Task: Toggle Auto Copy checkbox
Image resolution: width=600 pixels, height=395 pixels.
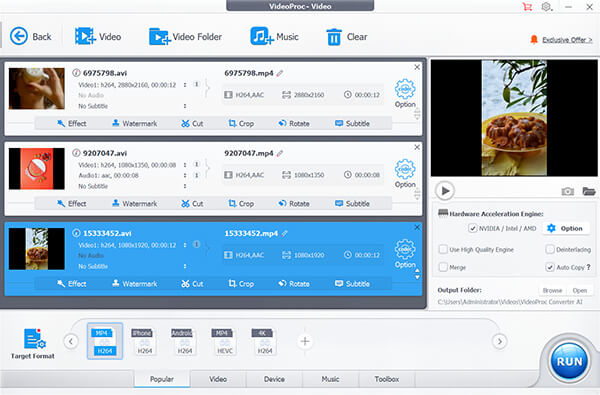Action: [550, 267]
